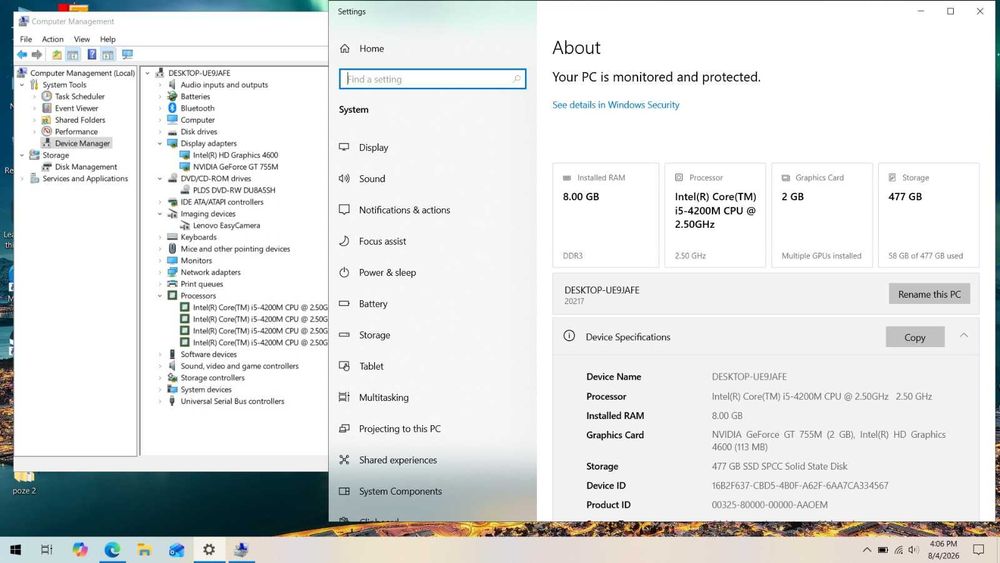1000x563 pixels.
Task: Select the Batteries category icon
Action: tap(172, 96)
